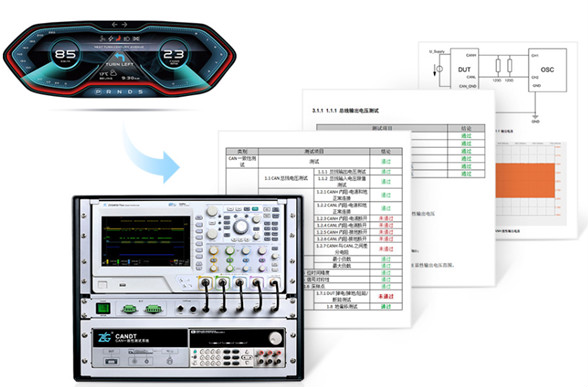This screenshot has width=588, height=387.
Task: Turn the large center oscilloscope knob
Action: (x=240, y=226)
